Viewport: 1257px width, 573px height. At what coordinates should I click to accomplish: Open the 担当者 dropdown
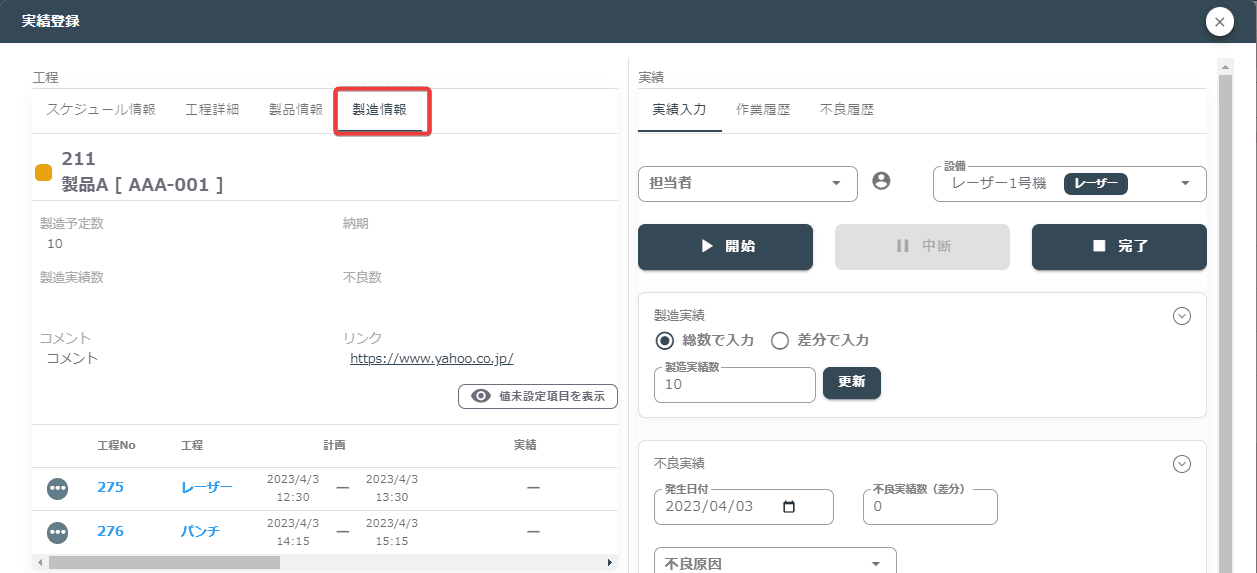point(748,184)
